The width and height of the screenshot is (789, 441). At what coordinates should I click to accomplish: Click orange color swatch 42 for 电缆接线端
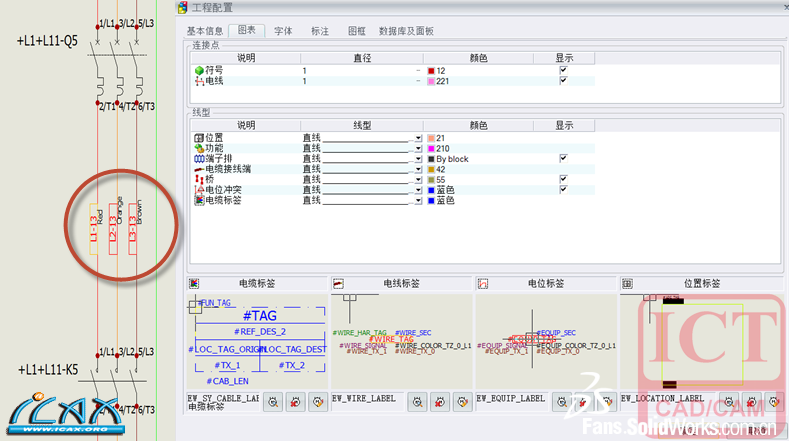tap(431, 169)
